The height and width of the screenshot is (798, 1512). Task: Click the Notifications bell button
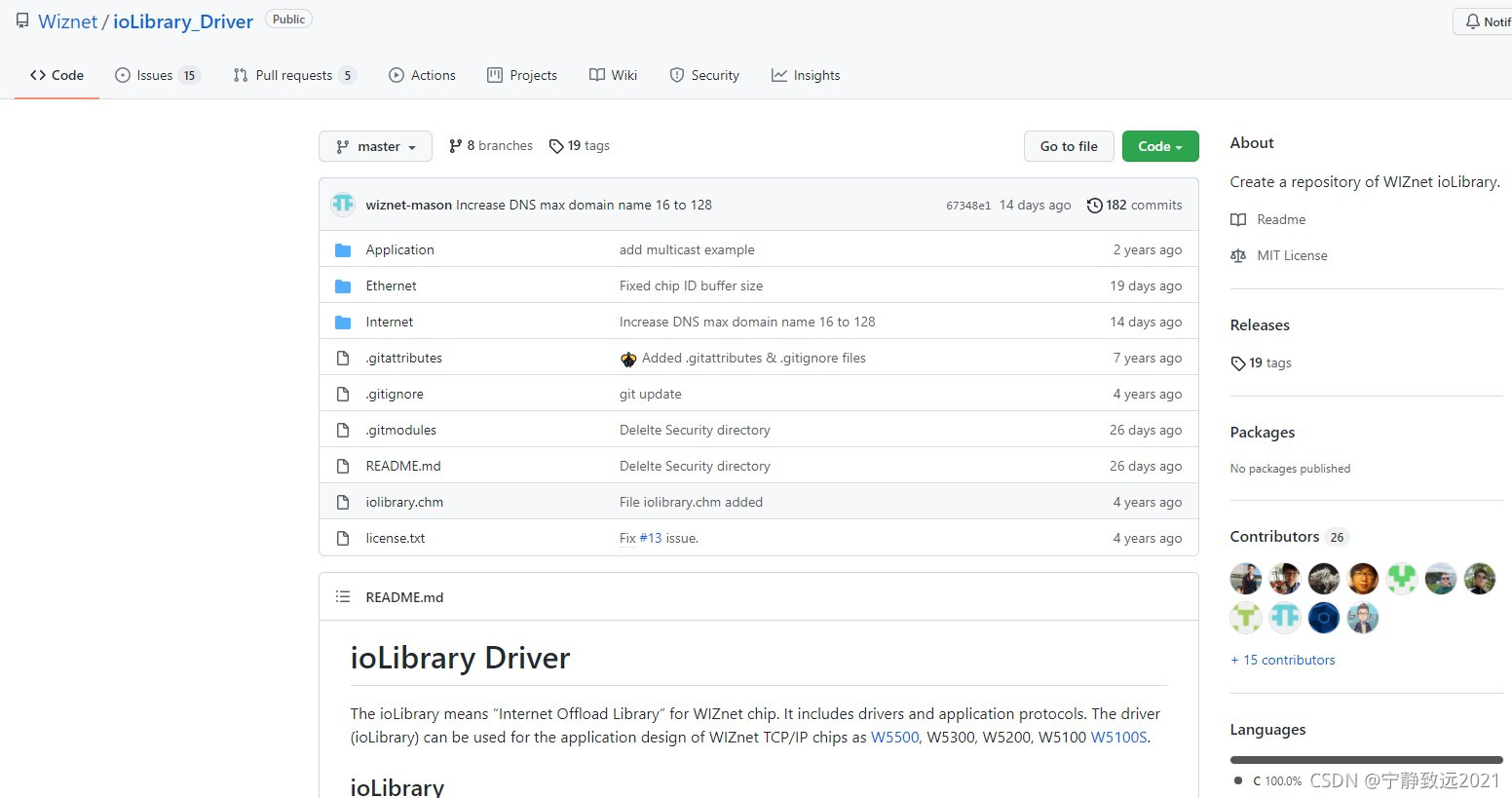1485,21
